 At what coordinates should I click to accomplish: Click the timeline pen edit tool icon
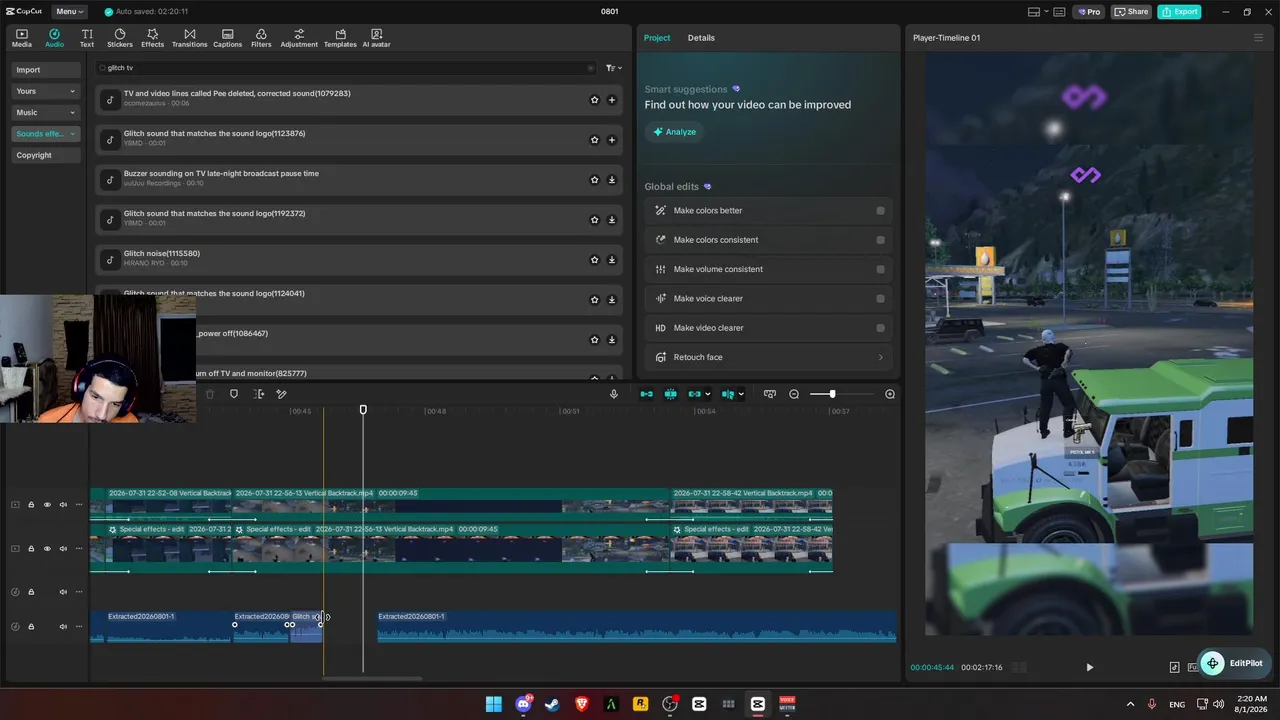(282, 394)
